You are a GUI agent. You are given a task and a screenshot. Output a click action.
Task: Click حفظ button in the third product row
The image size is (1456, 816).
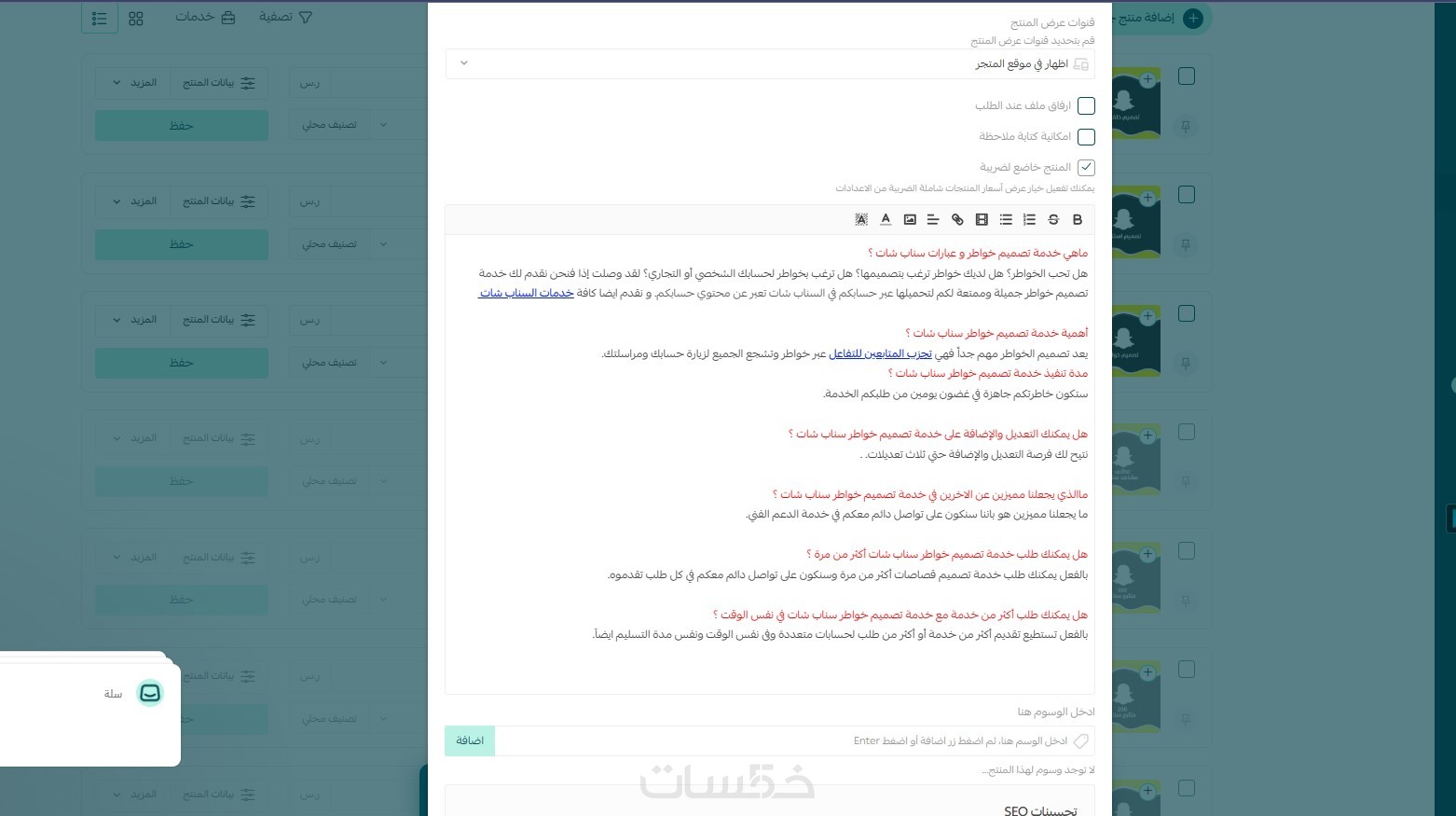click(182, 363)
